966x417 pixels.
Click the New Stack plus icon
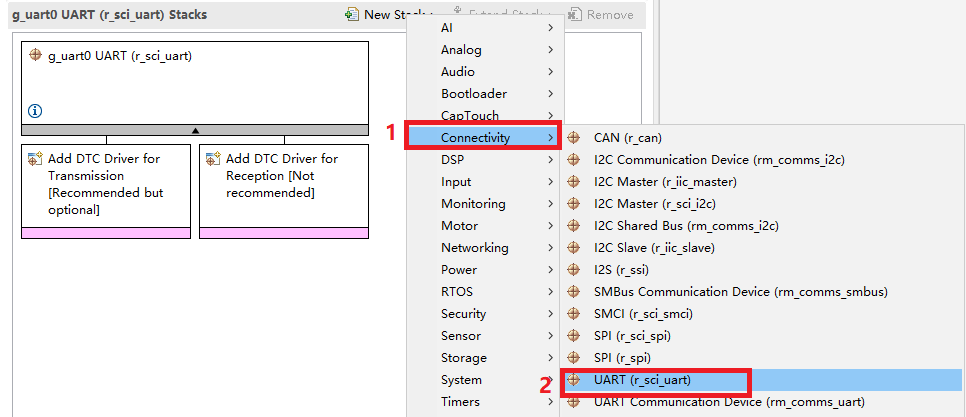[x=352, y=14]
